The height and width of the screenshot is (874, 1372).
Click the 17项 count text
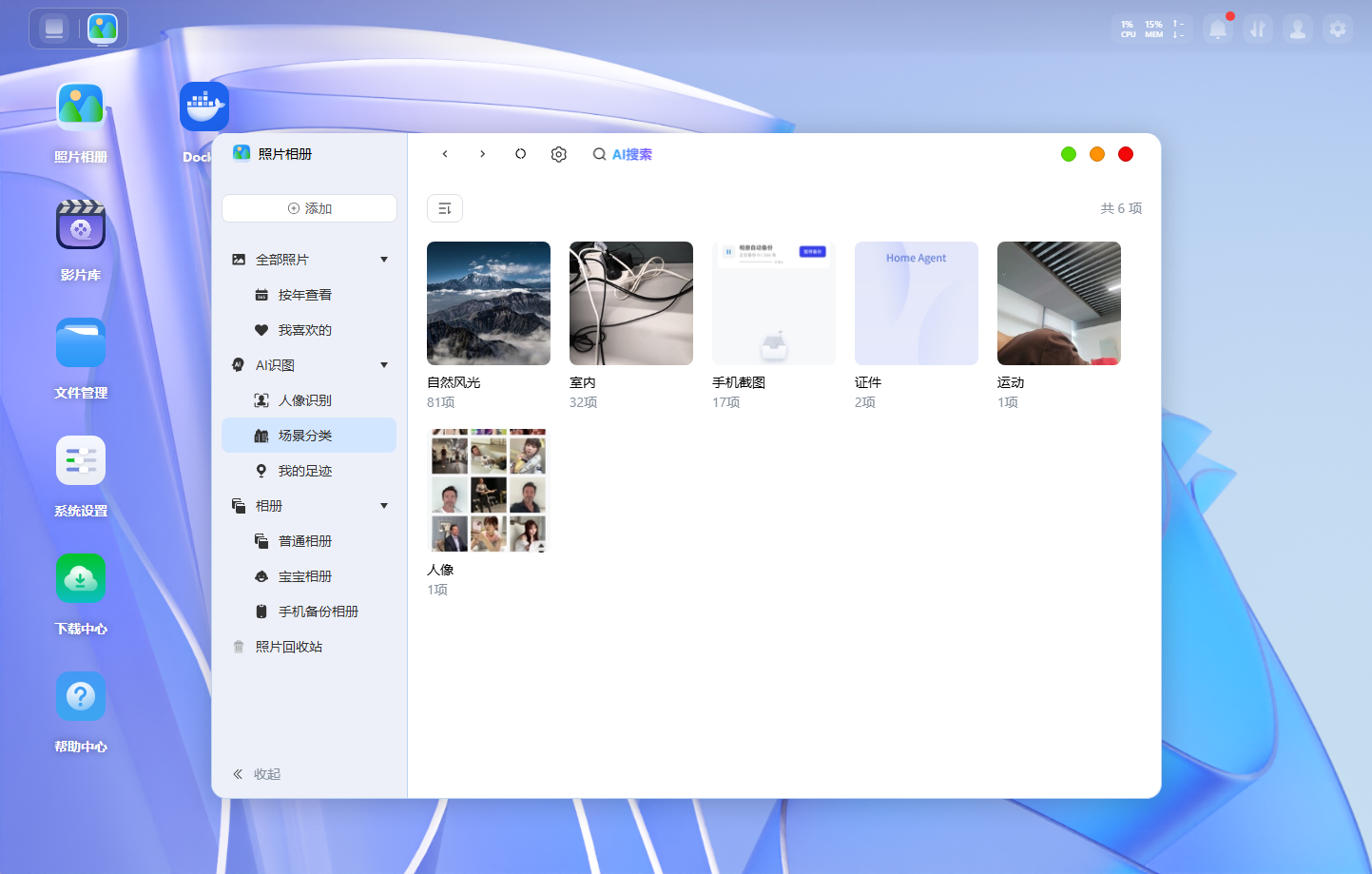tap(726, 402)
